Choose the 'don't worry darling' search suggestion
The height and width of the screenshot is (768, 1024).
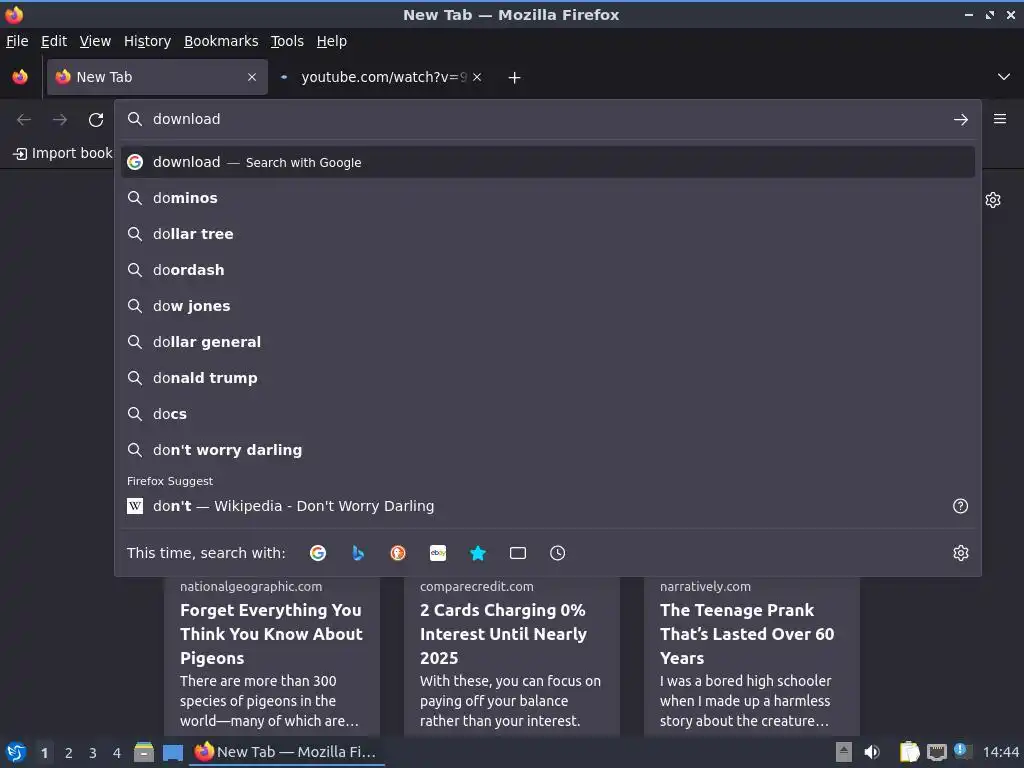[x=548, y=450]
